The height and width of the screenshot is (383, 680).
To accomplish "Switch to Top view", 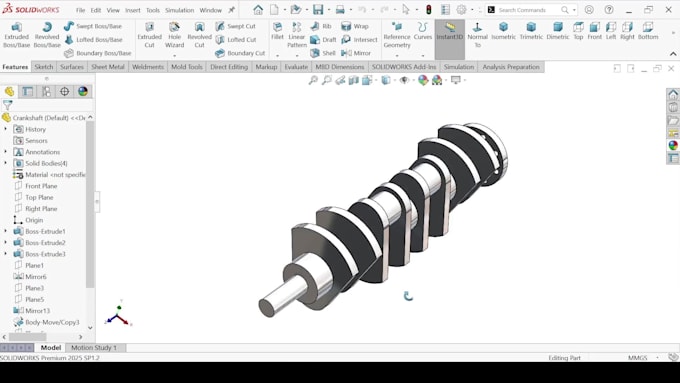I will point(579,31).
